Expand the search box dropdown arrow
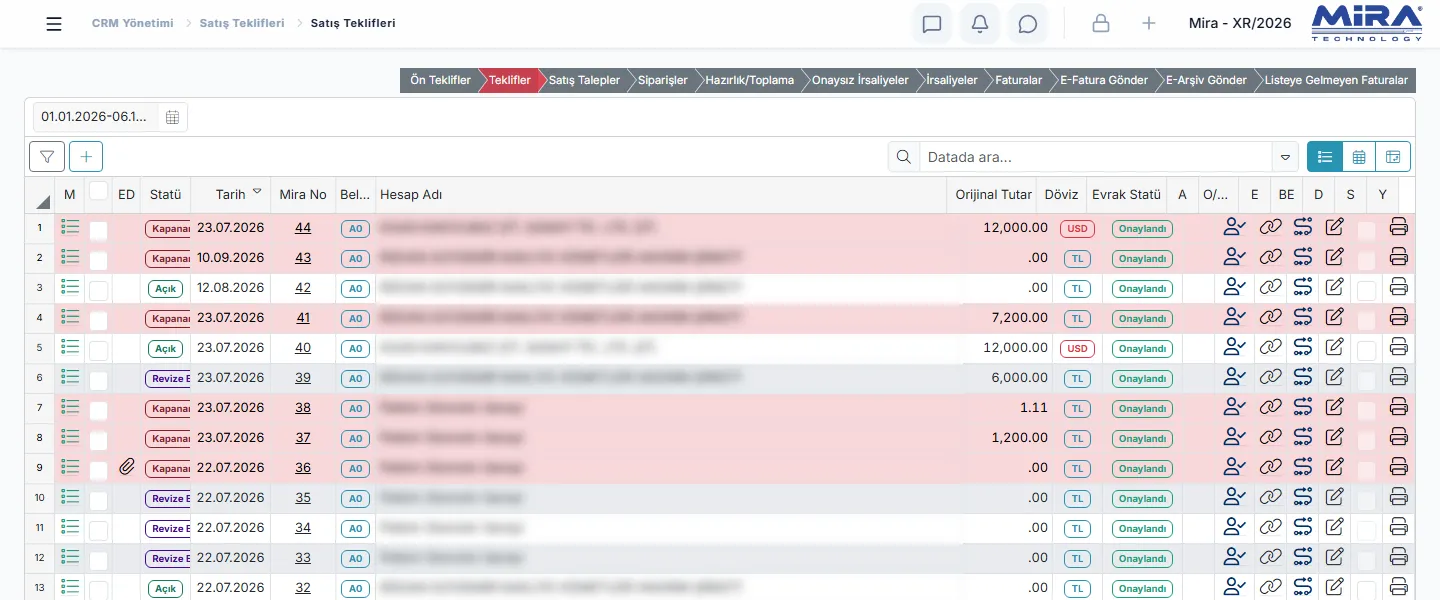 pos(1285,157)
